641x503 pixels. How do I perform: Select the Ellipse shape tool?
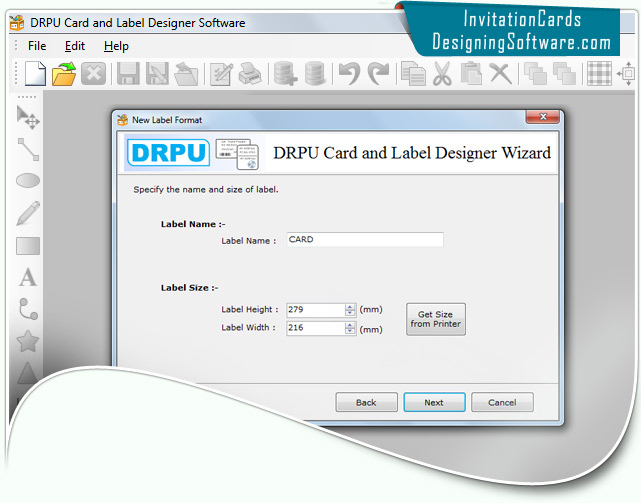(x=28, y=181)
